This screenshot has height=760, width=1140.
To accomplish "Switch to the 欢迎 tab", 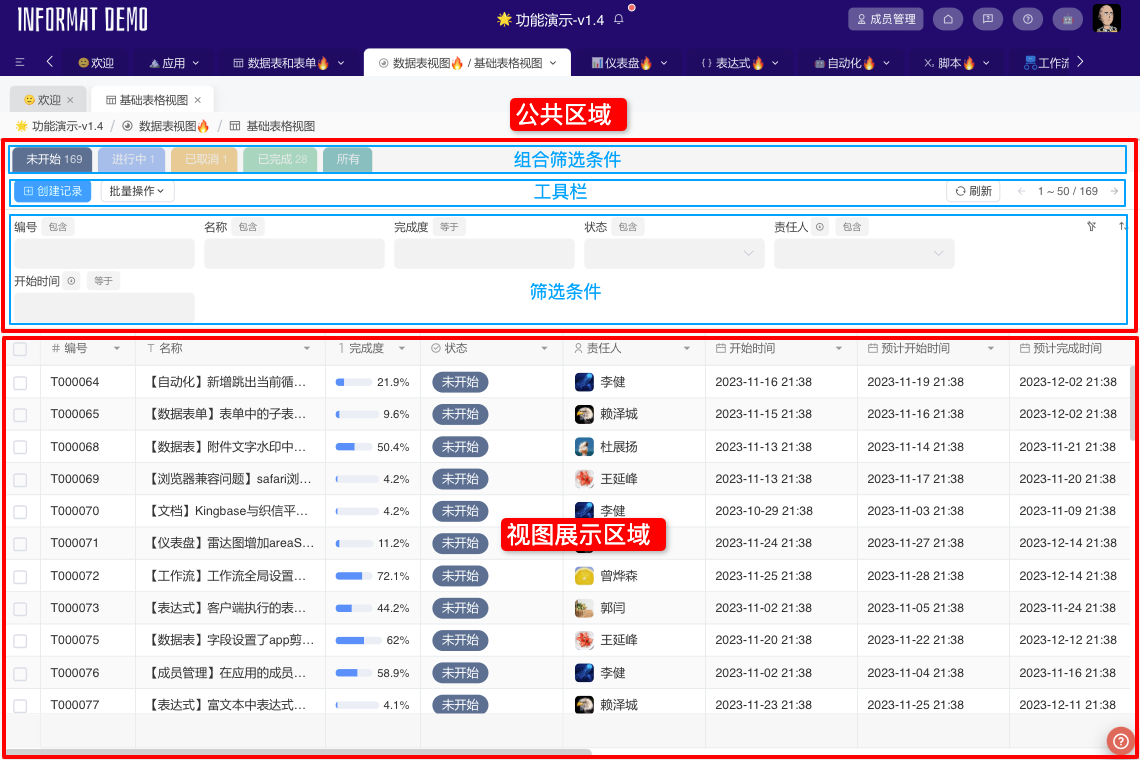I will coord(46,99).
